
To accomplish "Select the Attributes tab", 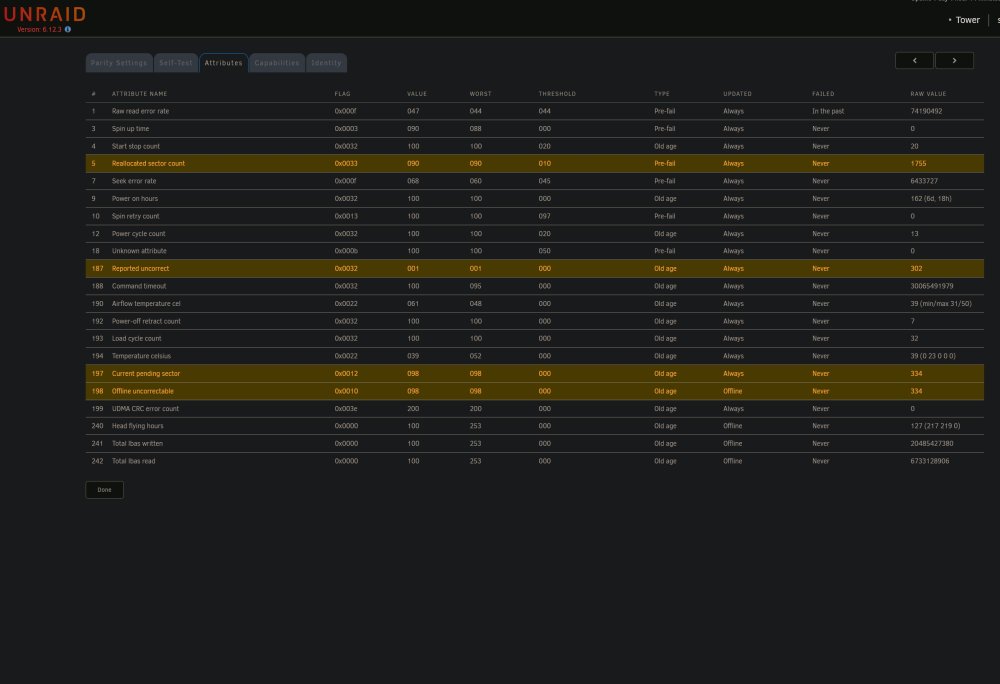I will (x=223, y=63).
